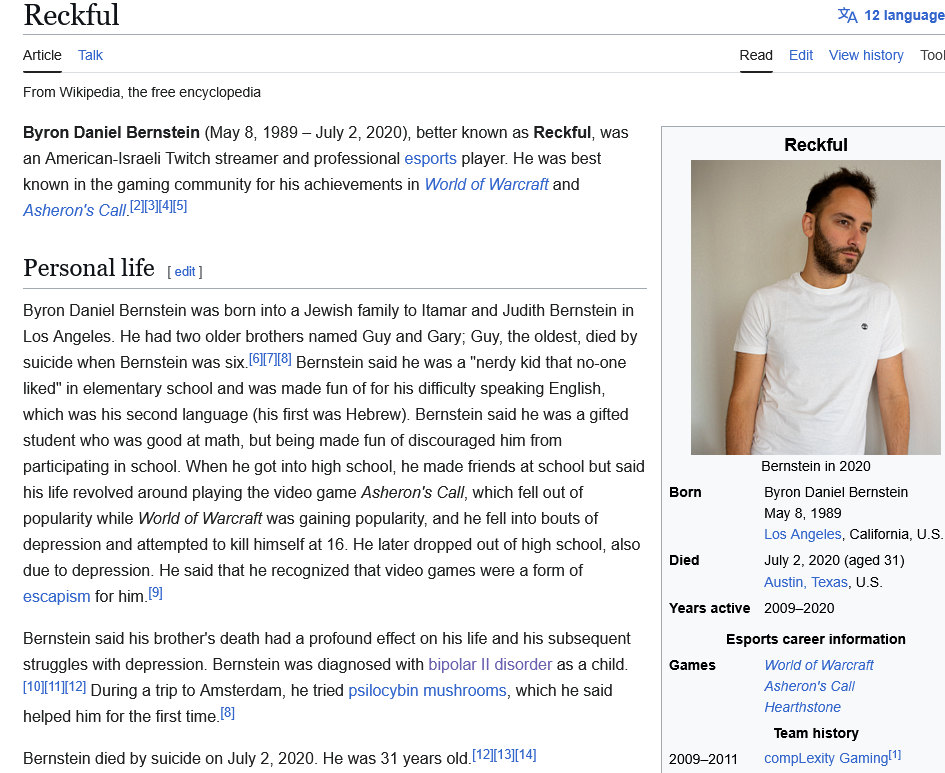Click the bipolar II disorder link
Screen dimensions: 945x773
491,664
